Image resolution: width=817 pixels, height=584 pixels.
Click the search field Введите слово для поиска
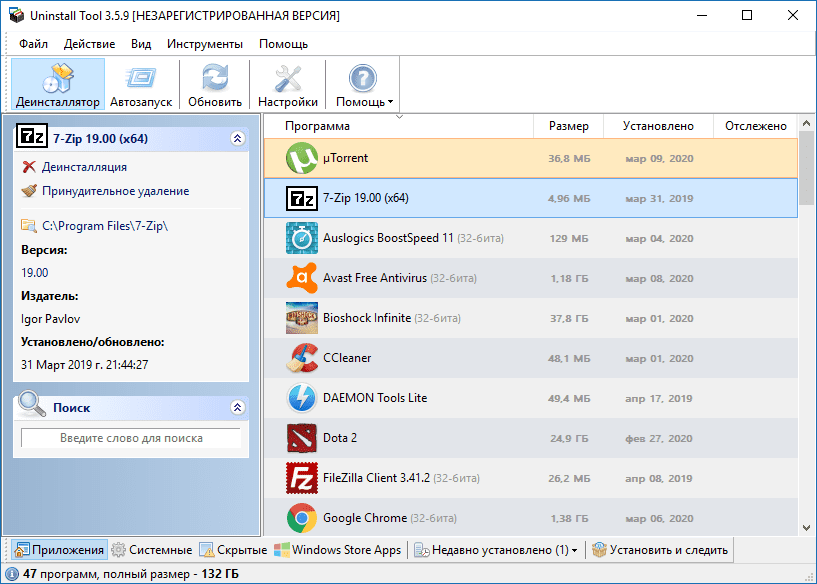(131, 438)
